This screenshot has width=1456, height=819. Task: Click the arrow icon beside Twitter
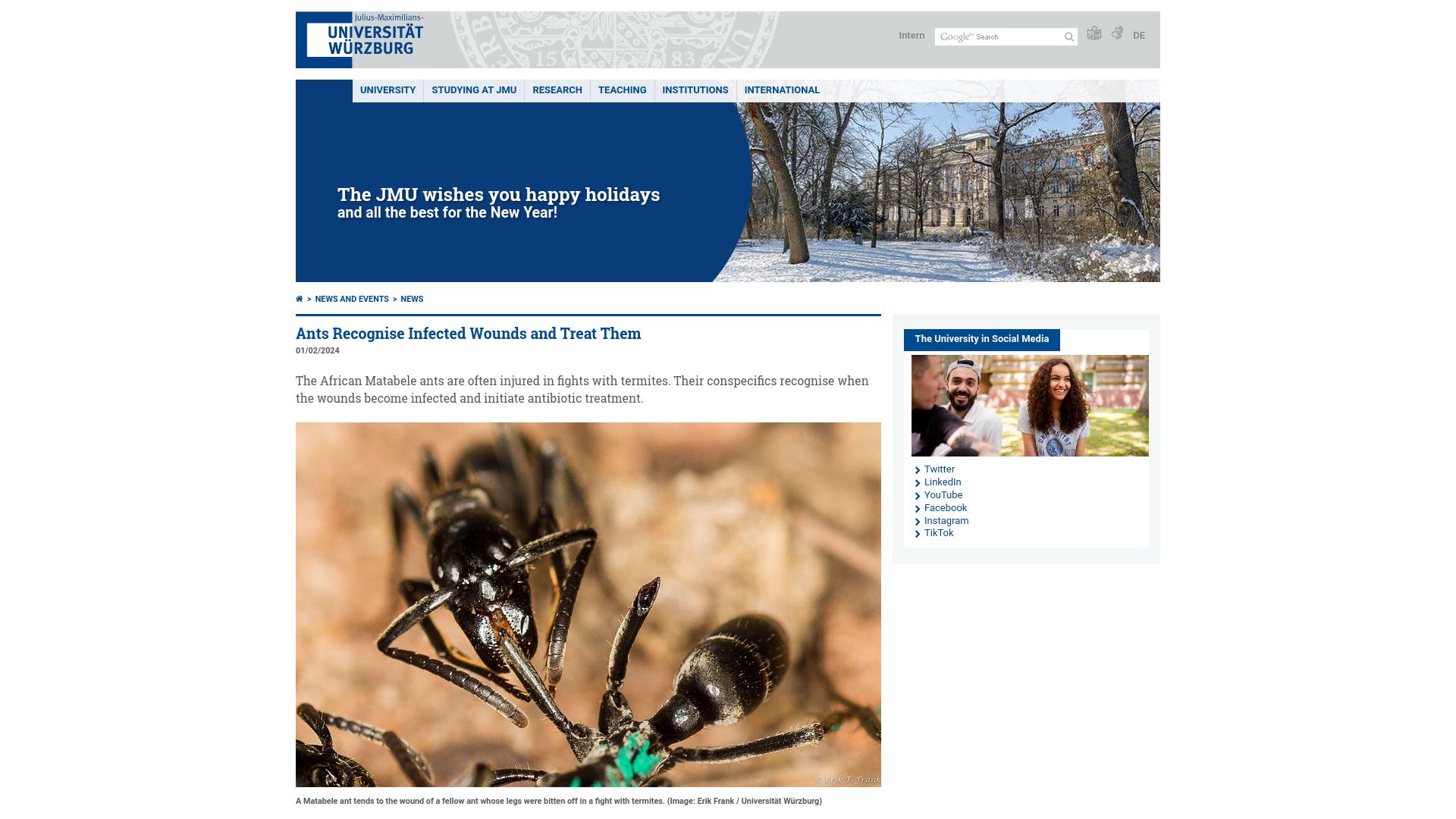(918, 470)
